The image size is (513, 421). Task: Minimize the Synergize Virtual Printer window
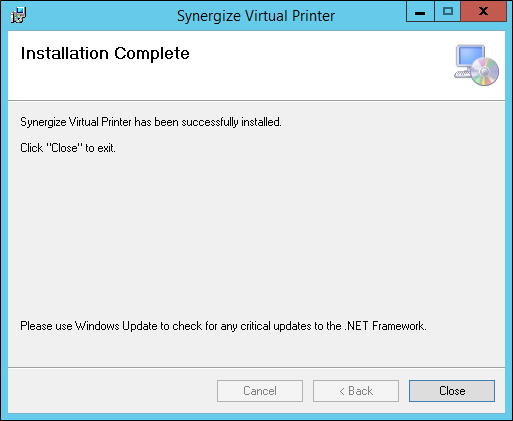420,12
